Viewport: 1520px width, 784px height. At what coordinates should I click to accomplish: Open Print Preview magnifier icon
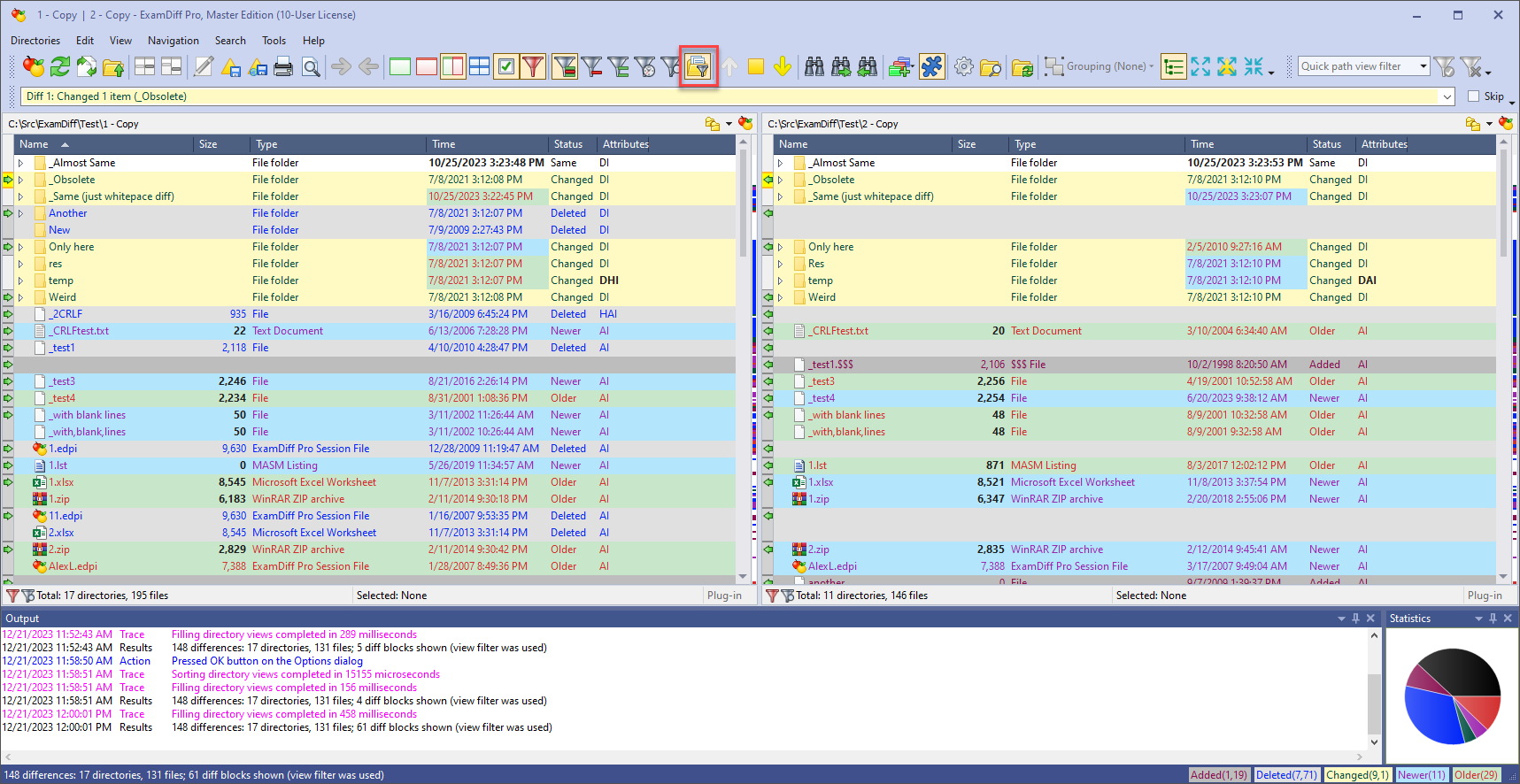tap(311, 66)
